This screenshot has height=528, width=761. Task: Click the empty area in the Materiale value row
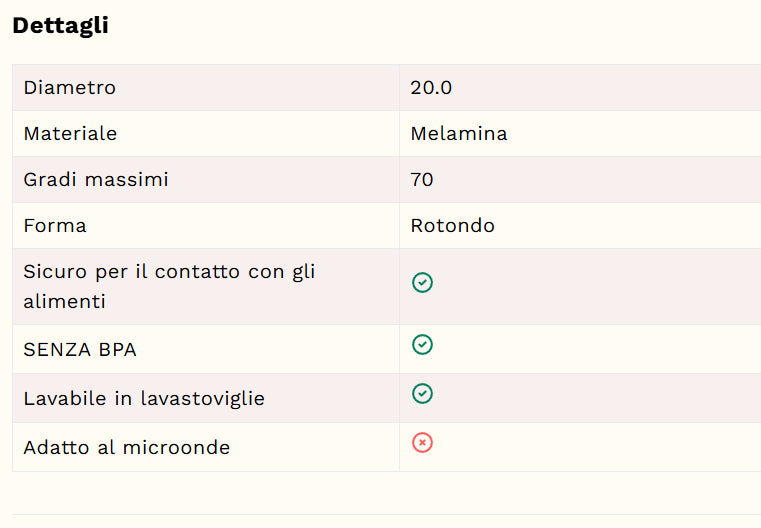[x=631, y=133]
